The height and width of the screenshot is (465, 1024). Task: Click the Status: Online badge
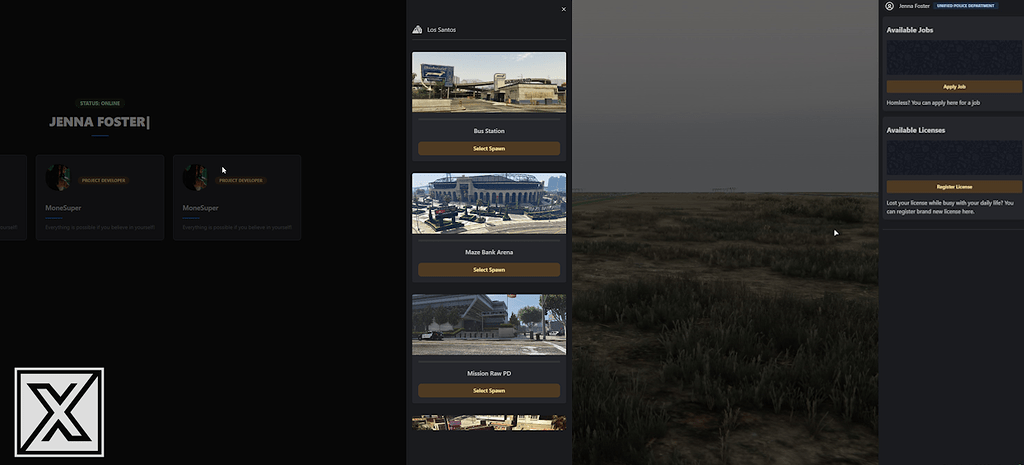(x=100, y=103)
